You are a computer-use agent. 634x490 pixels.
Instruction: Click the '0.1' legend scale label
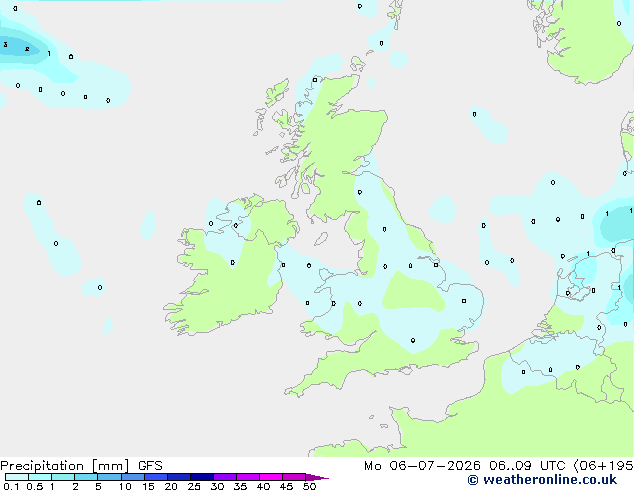tap(11, 486)
